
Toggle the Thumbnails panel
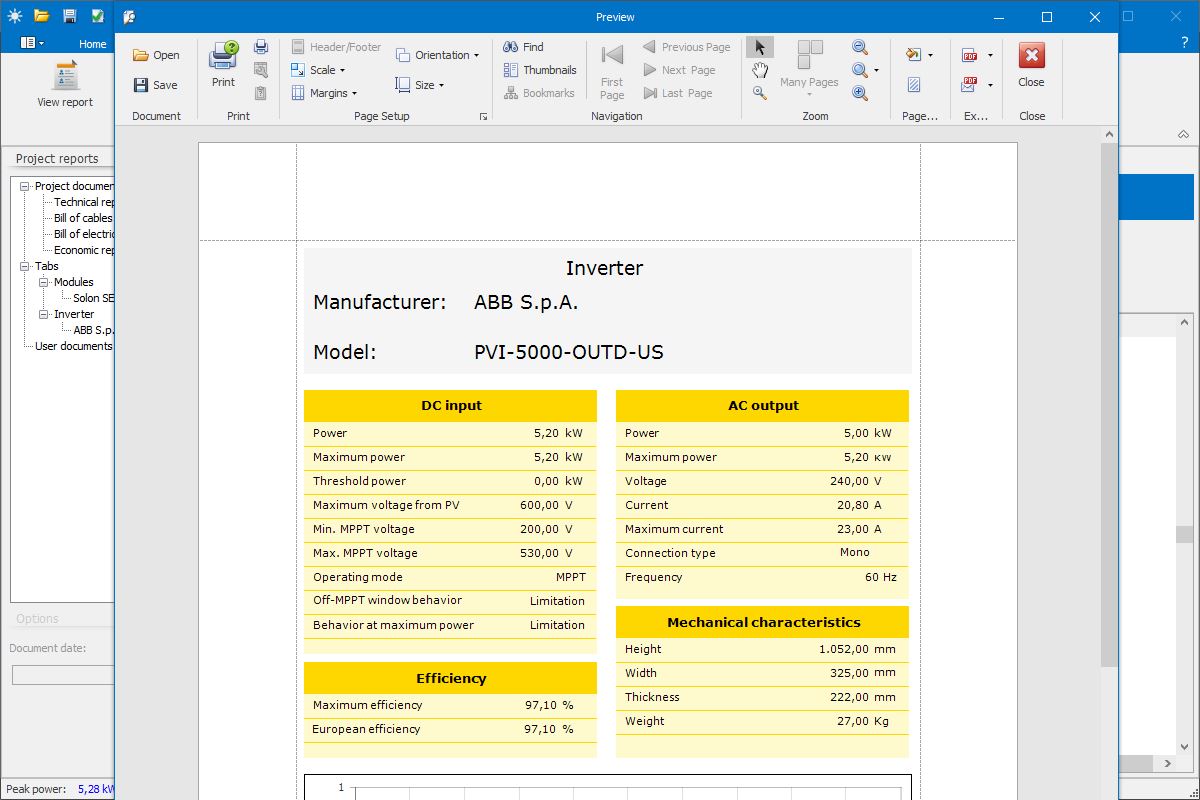pyautogui.click(x=540, y=70)
